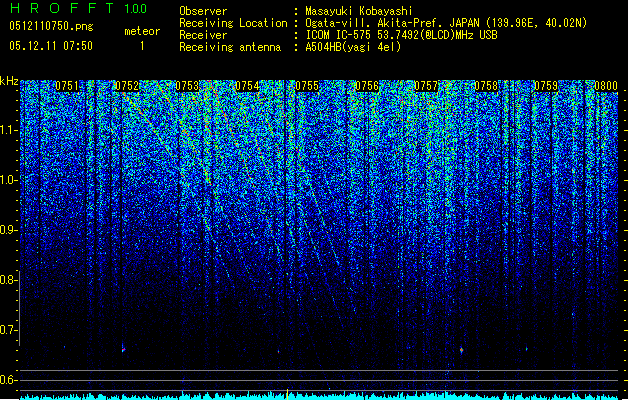Click the 'Receiving antenna' field label
The width and height of the screenshot is (629, 400).
[230, 47]
